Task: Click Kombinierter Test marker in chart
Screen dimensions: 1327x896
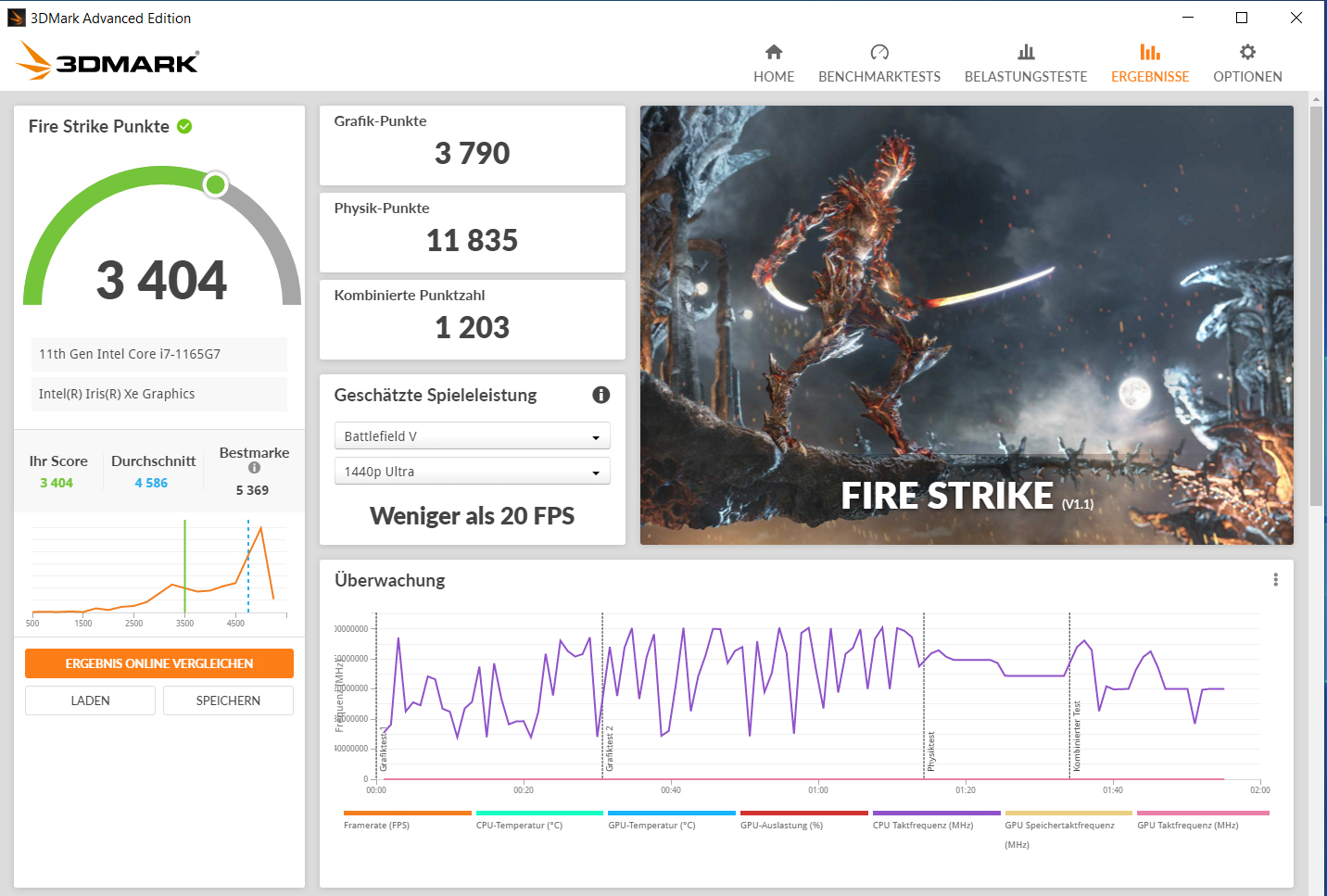Action: [1076, 736]
